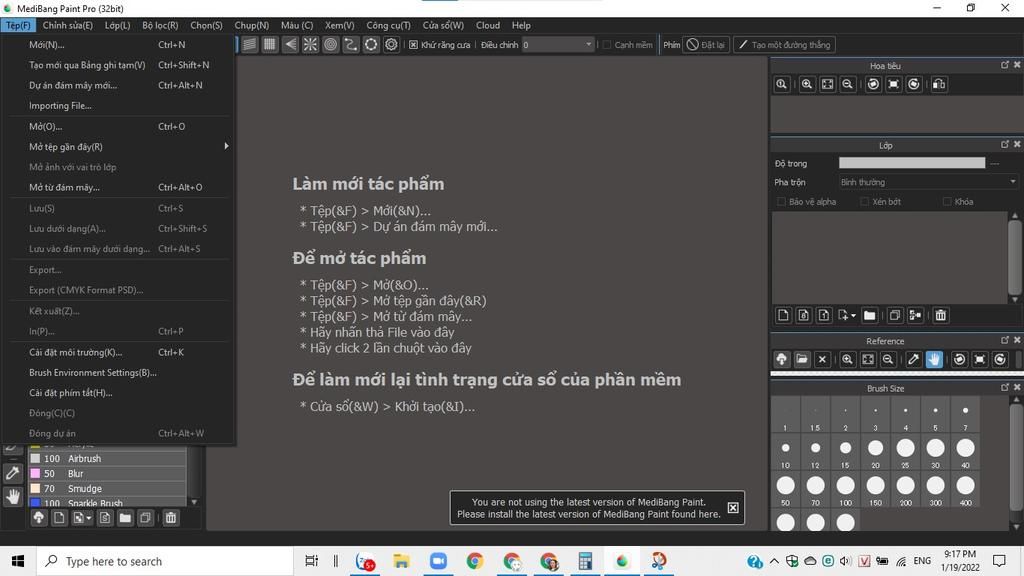Click the Đặt lại button
The image size is (1024, 576).
[706, 45]
